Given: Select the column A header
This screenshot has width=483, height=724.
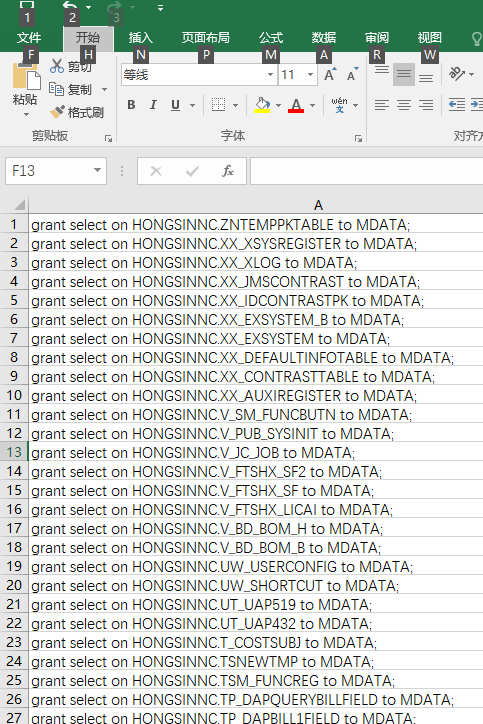Looking at the screenshot, I should [x=318, y=205].
